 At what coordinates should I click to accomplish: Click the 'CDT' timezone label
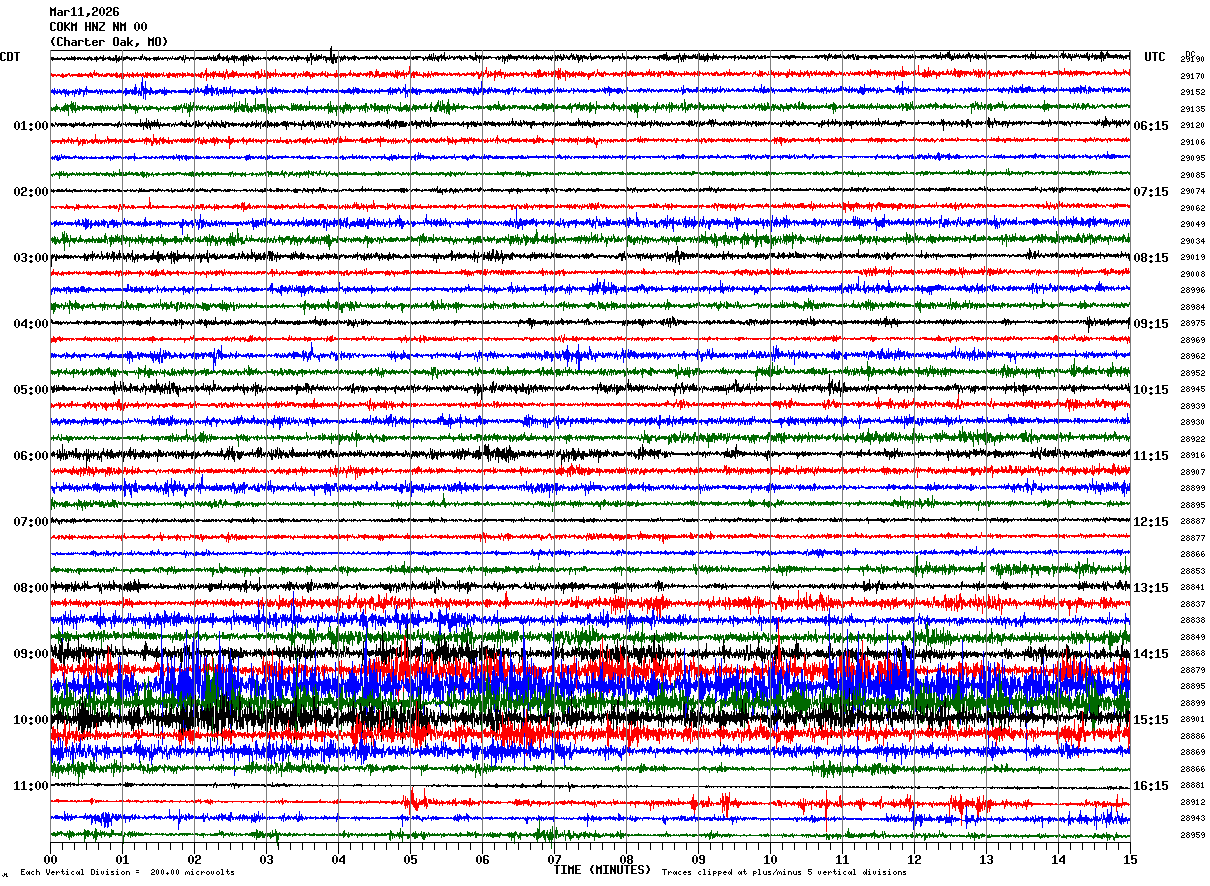10,57
